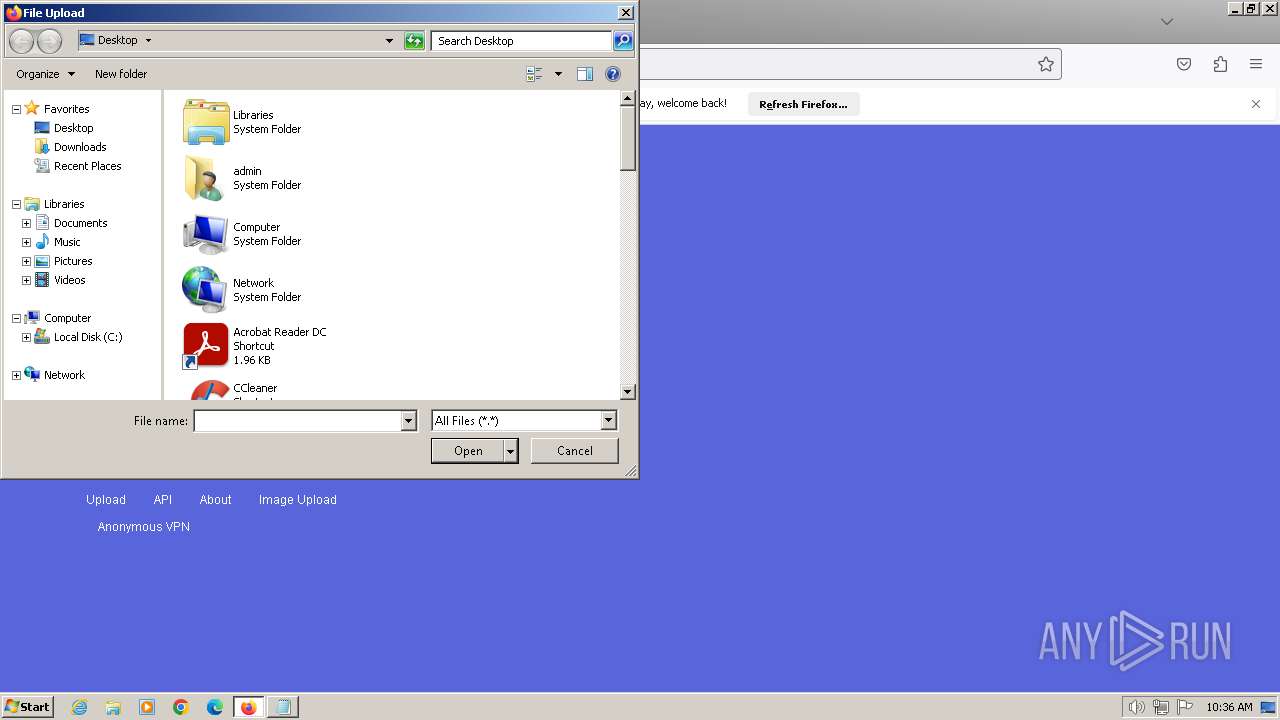The height and width of the screenshot is (720, 1280).
Task: Select Recent Places under Favorites
Action: click(87, 166)
